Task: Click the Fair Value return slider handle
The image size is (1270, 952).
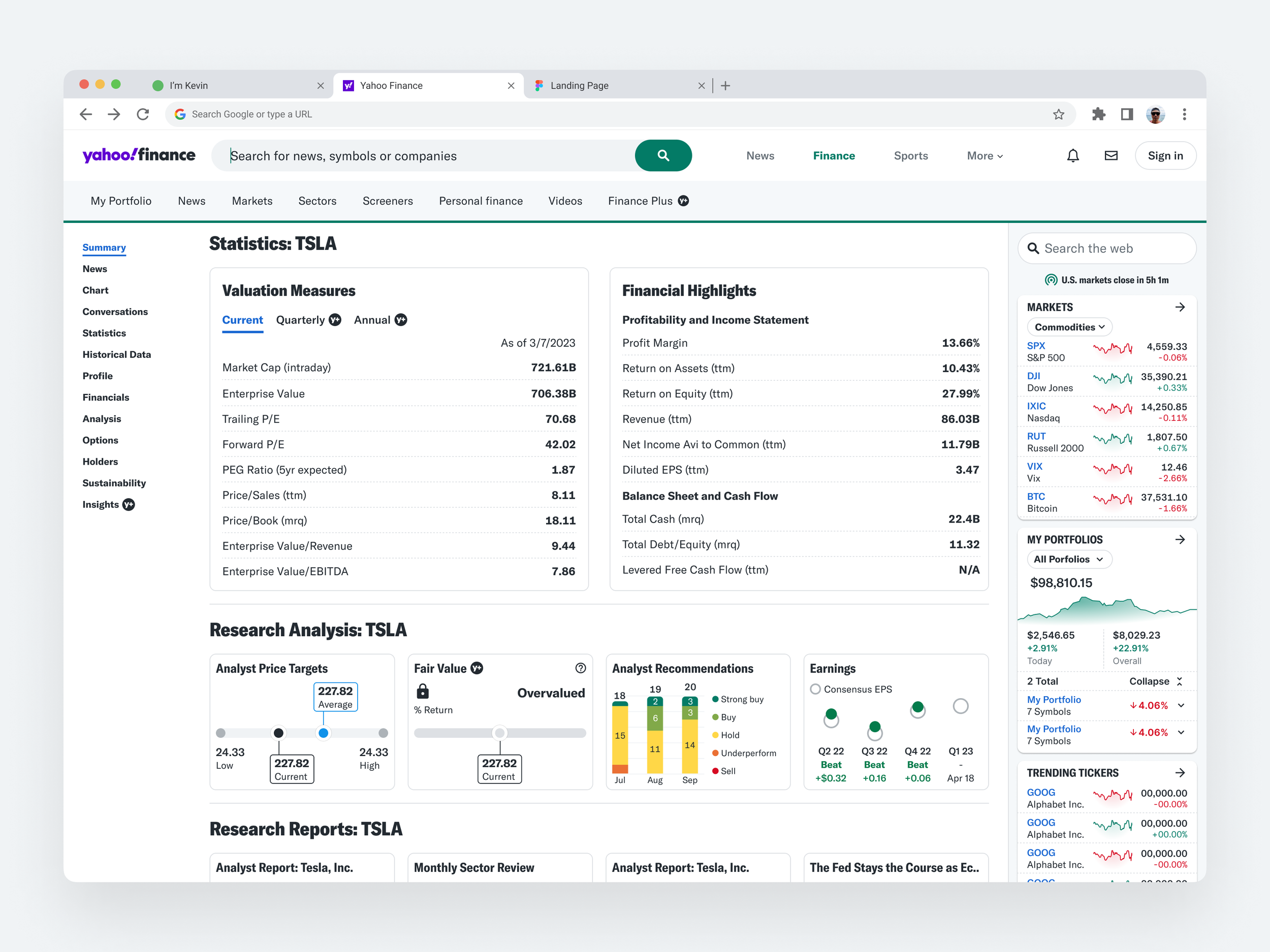Action: point(499,732)
